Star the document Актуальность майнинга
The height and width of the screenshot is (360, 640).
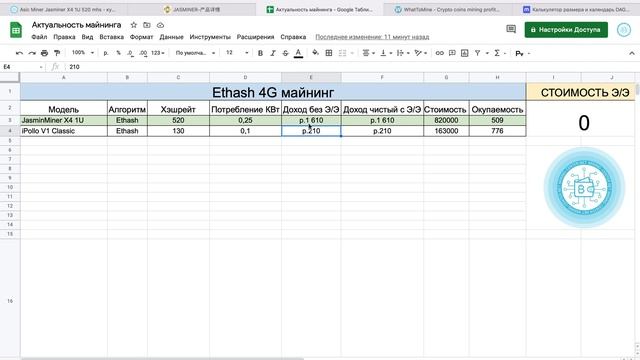coord(133,25)
